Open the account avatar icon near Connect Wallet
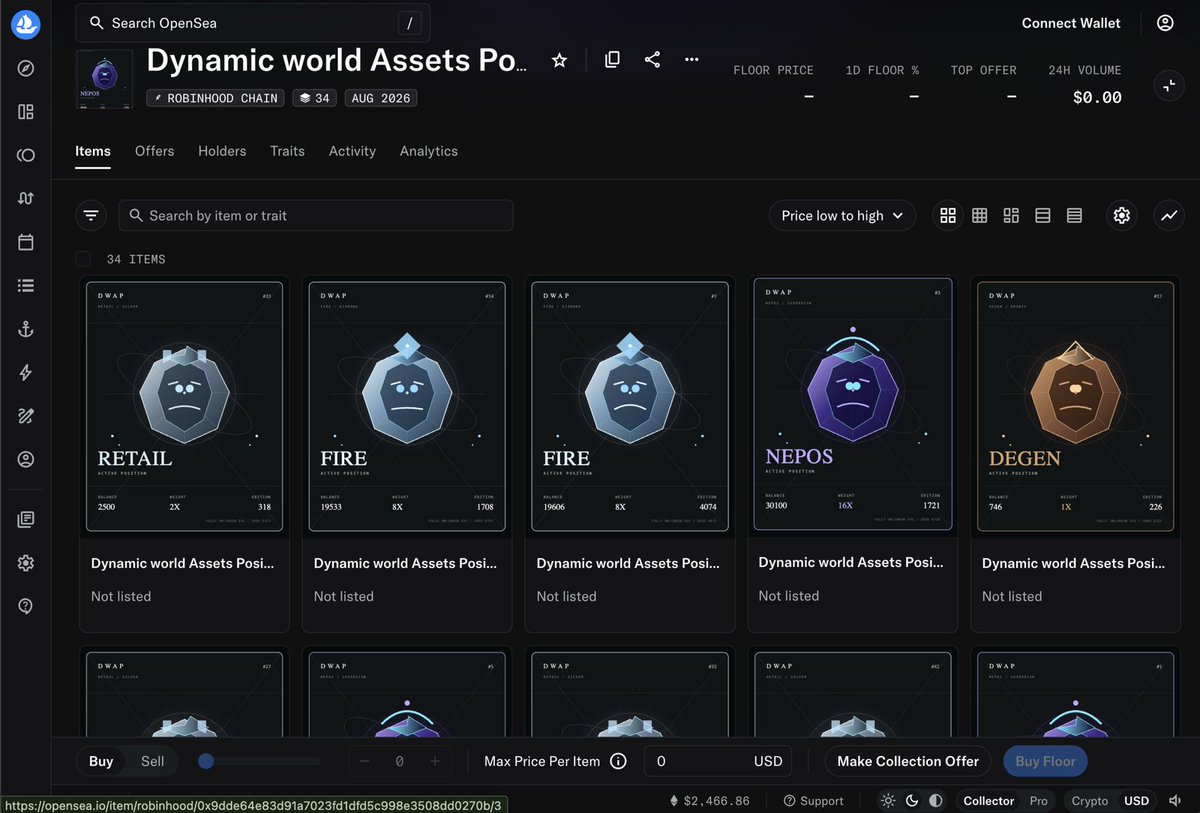Image resolution: width=1200 pixels, height=813 pixels. (1165, 23)
